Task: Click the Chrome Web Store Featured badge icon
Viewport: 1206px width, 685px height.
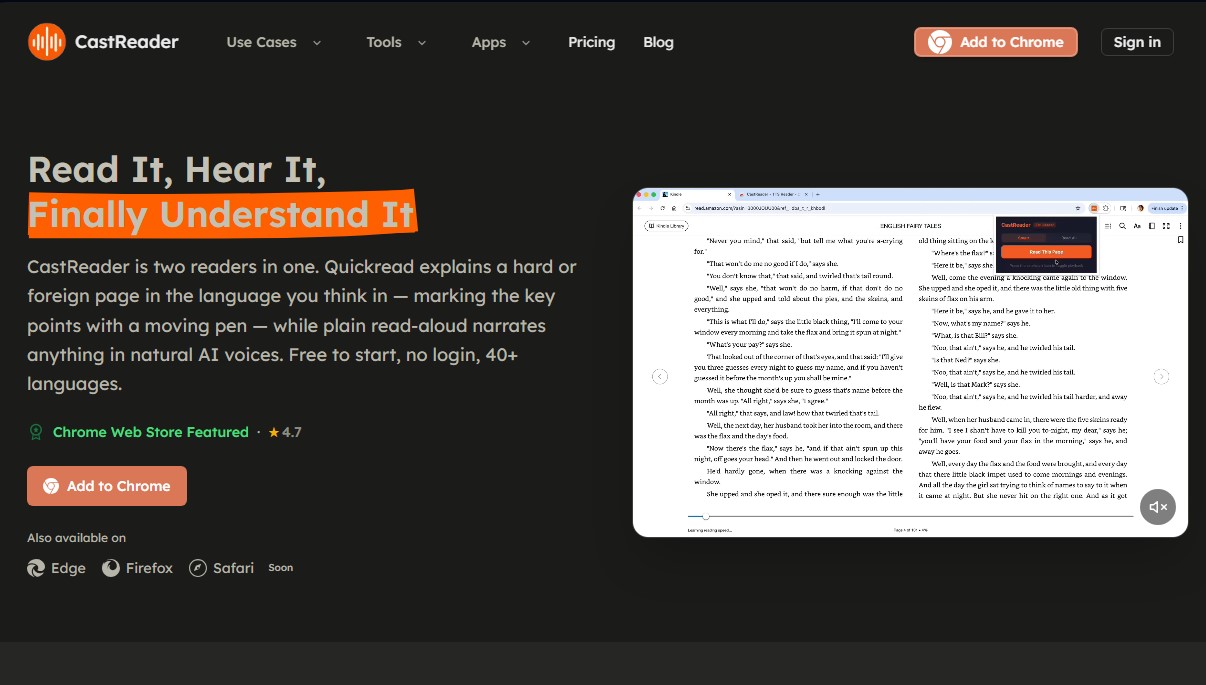Action: [36, 432]
